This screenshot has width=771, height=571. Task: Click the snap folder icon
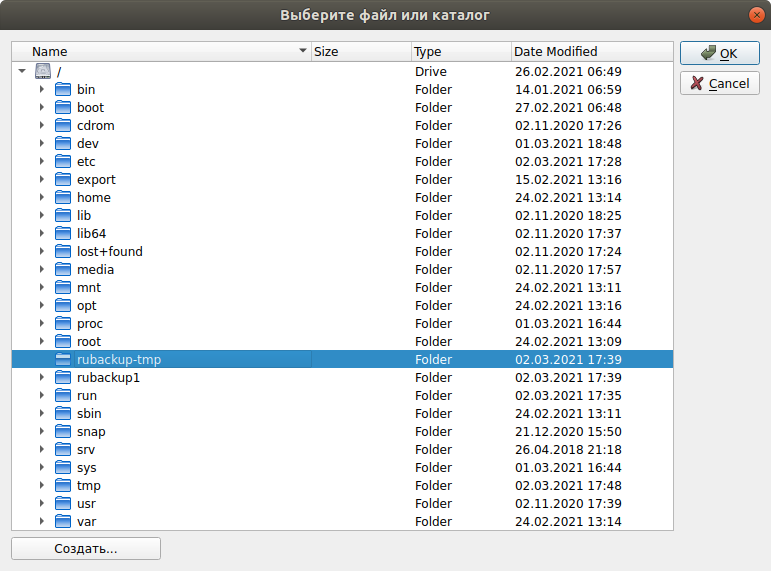[x=63, y=432]
